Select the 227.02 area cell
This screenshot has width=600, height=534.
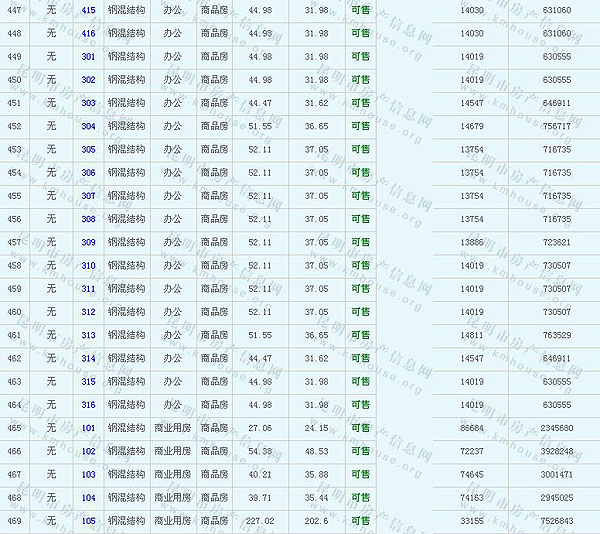[x=258, y=521]
